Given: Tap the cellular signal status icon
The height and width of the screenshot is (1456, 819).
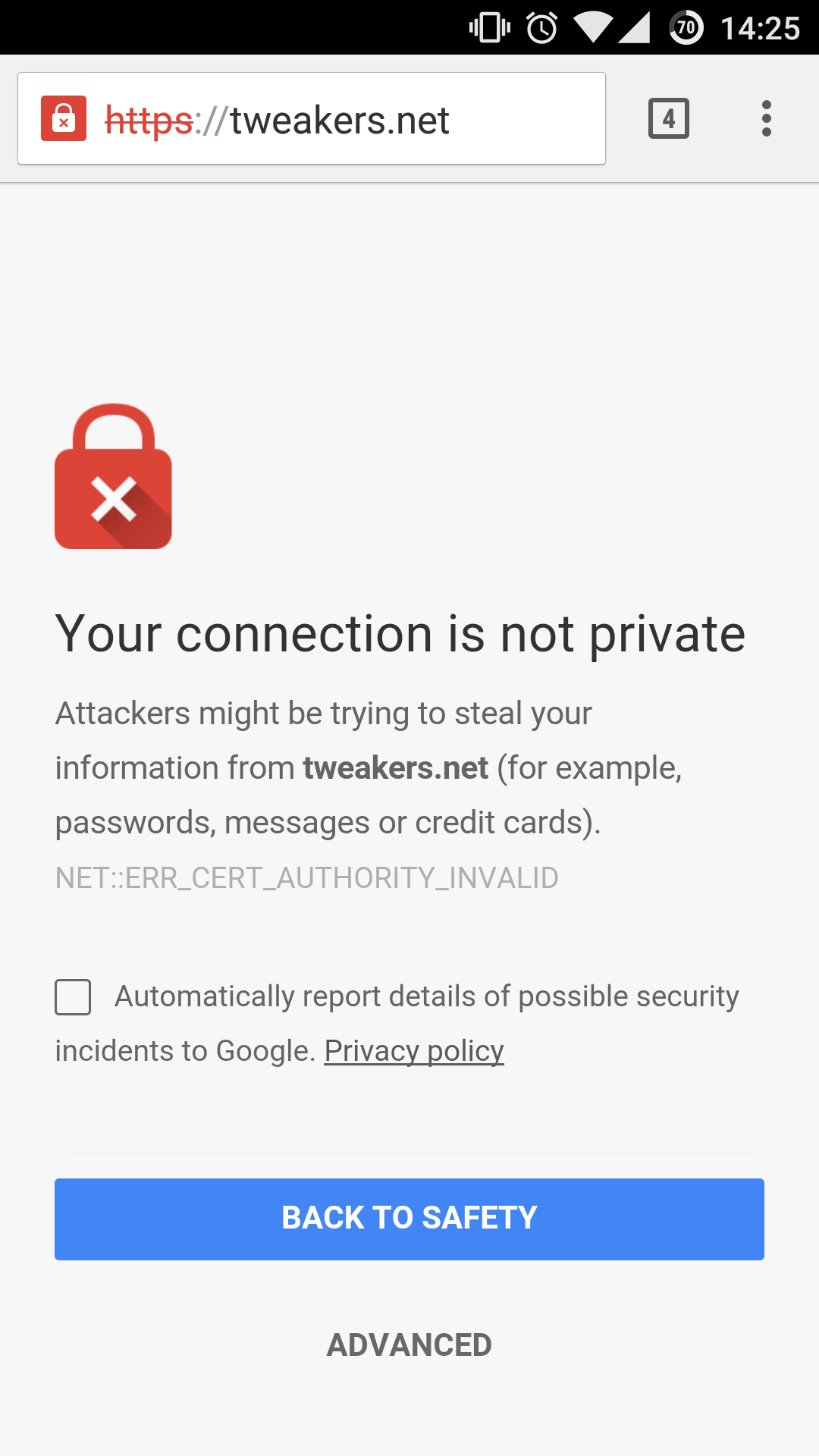Looking at the screenshot, I should (x=634, y=28).
